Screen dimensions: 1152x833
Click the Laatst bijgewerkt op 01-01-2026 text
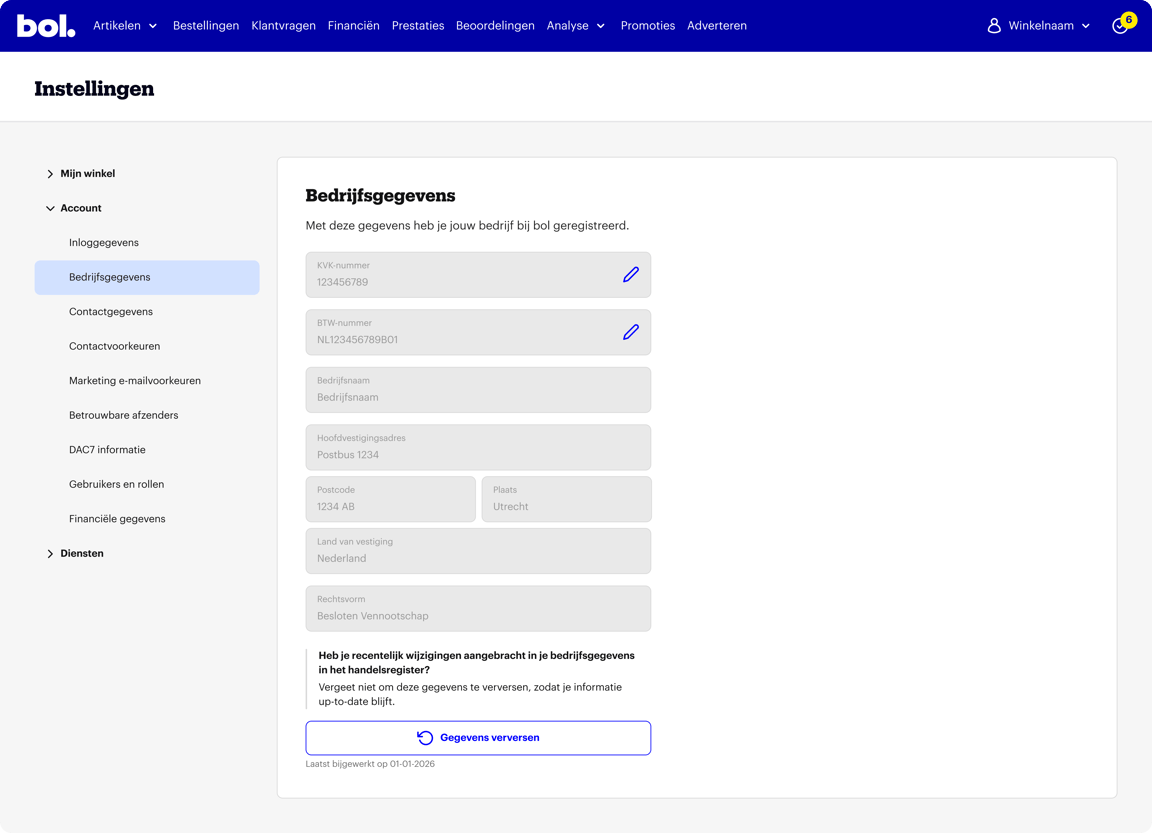tap(370, 764)
